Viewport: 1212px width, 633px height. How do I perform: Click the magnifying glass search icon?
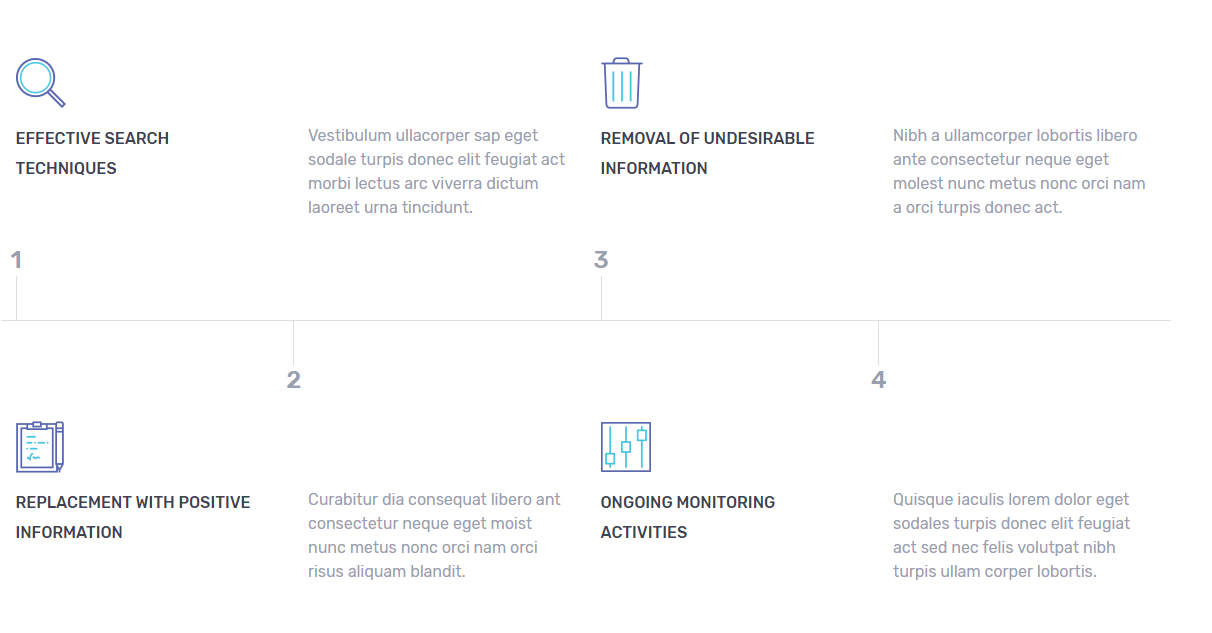click(40, 82)
